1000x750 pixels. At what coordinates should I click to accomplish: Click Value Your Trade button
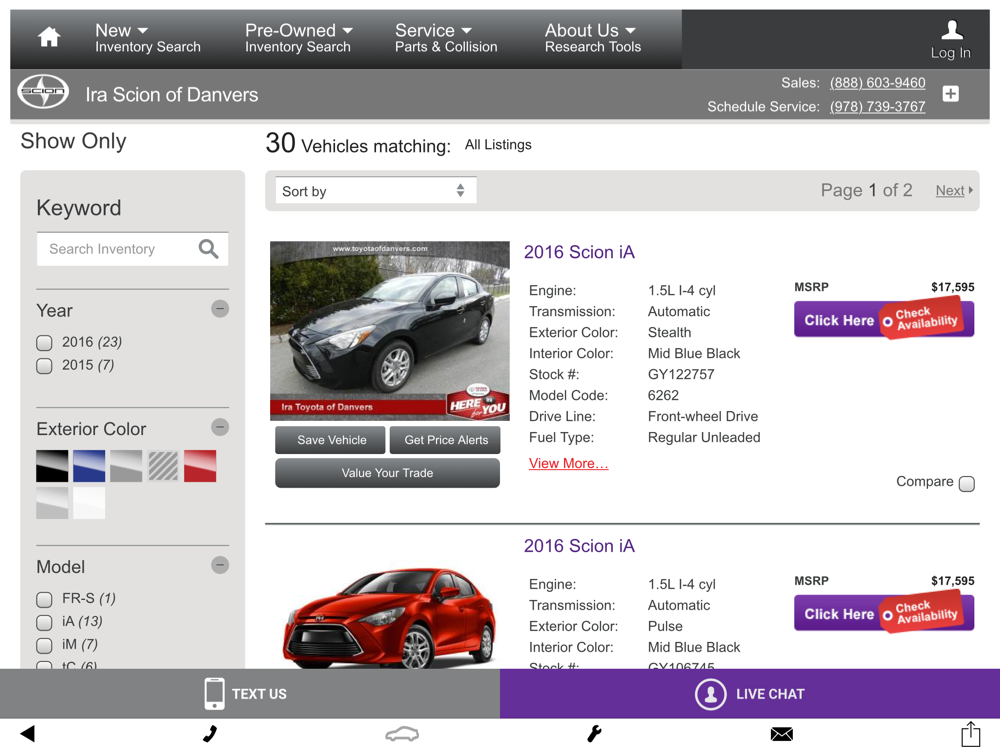point(387,473)
